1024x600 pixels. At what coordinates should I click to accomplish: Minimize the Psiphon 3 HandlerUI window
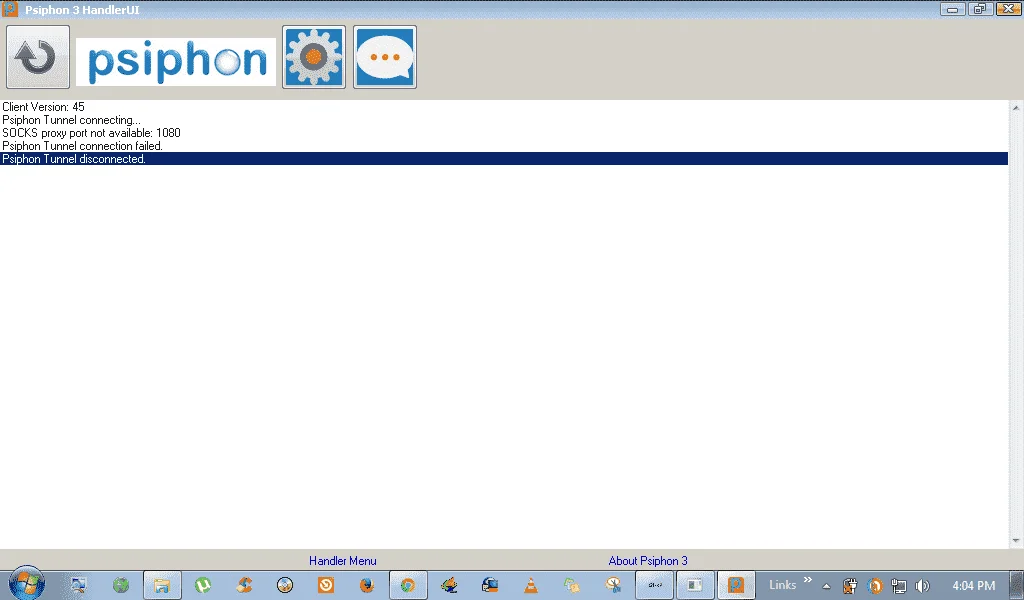coord(953,9)
